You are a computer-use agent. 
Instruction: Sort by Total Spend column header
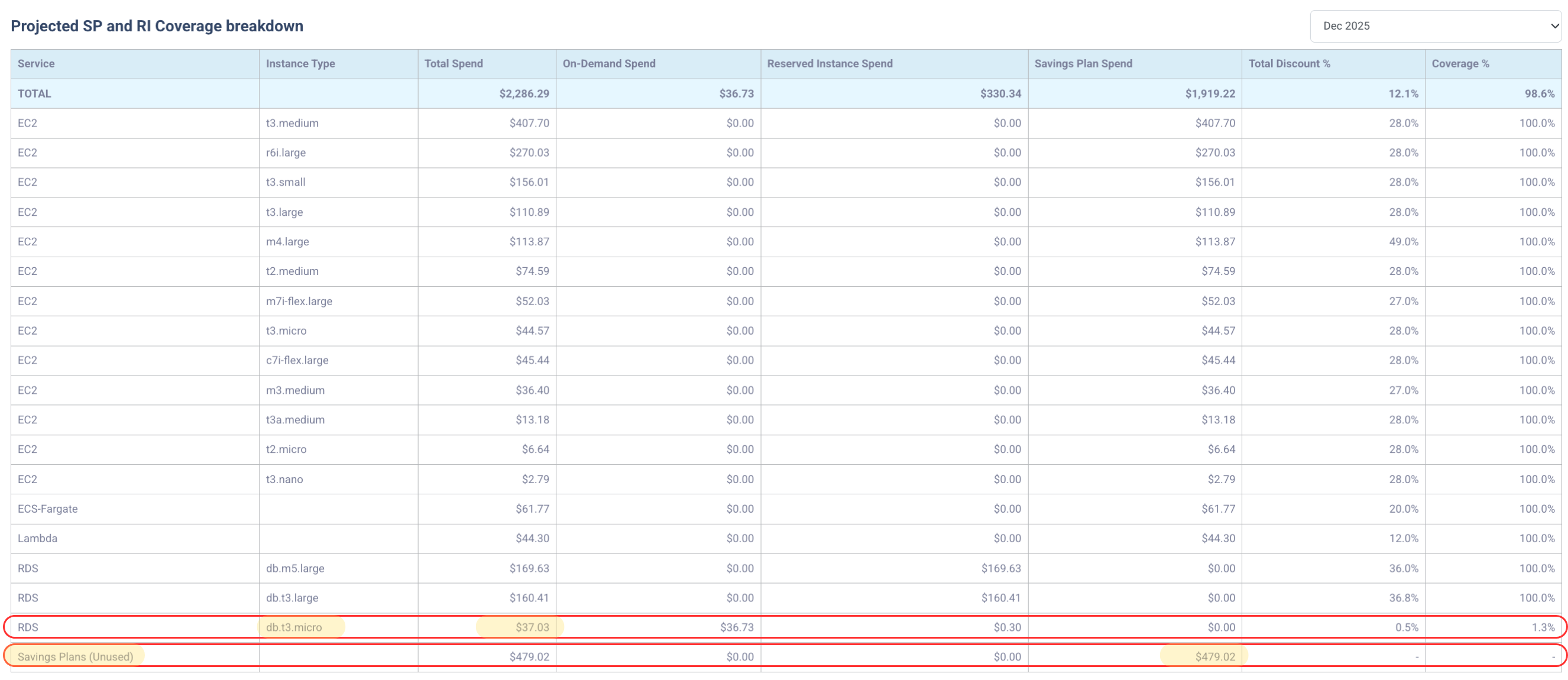(x=453, y=63)
